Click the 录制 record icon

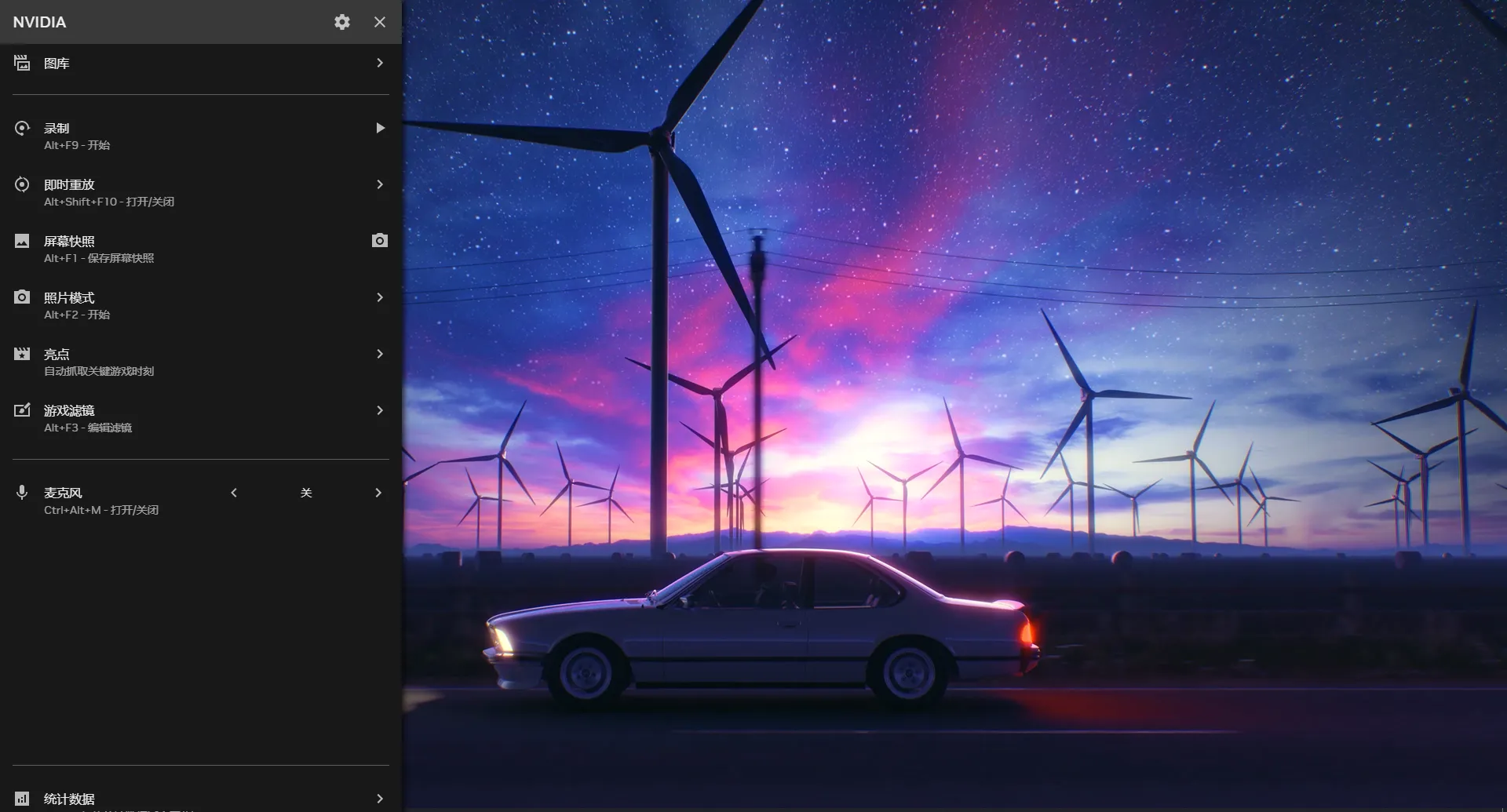22,128
